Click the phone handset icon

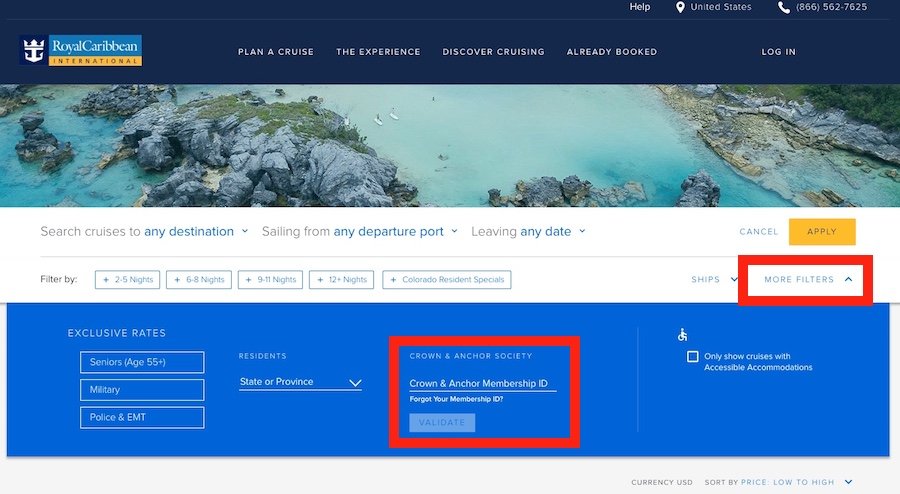[783, 7]
